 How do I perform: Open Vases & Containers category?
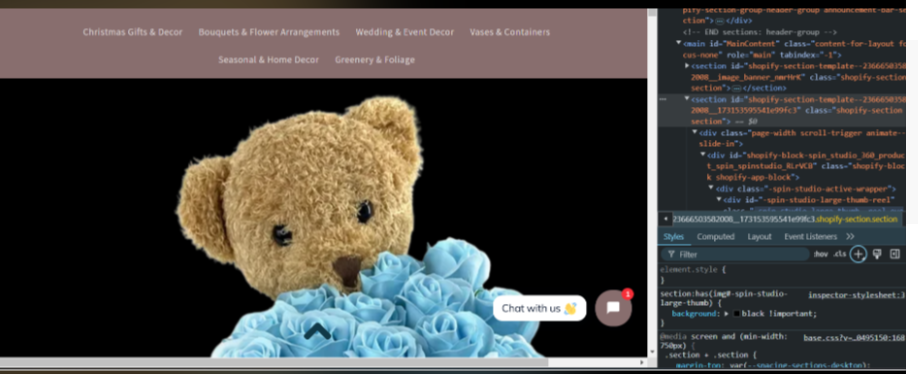pos(509,32)
